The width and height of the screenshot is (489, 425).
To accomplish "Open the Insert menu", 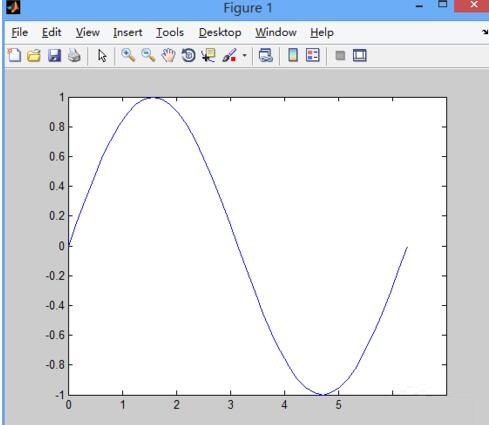I will tap(128, 32).
